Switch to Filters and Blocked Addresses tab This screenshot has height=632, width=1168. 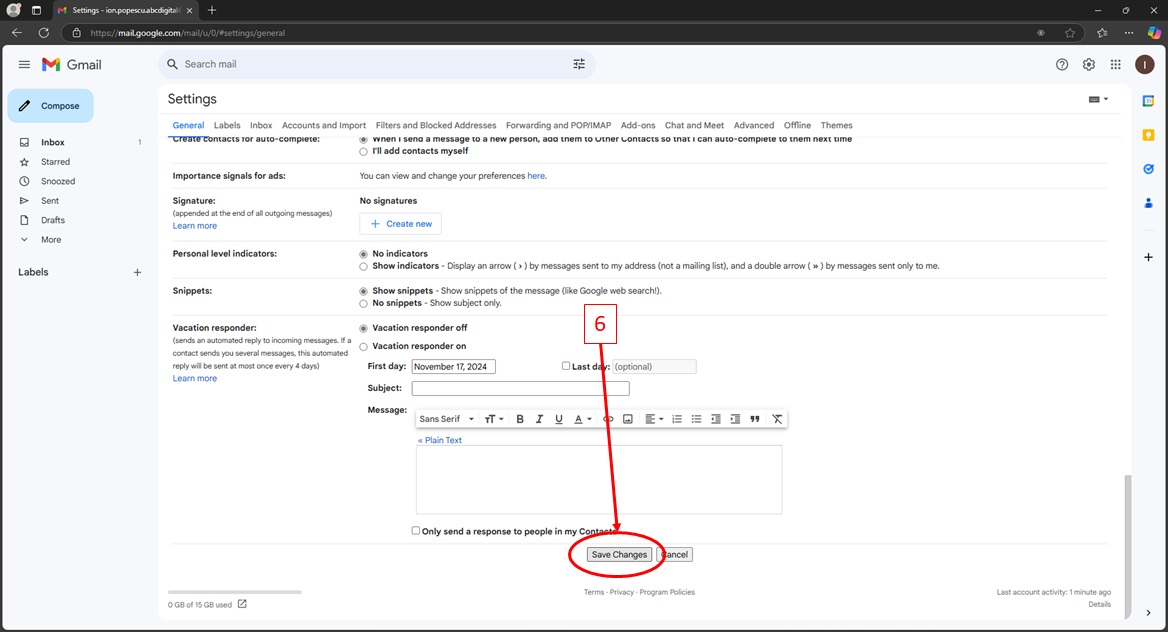click(x=435, y=126)
